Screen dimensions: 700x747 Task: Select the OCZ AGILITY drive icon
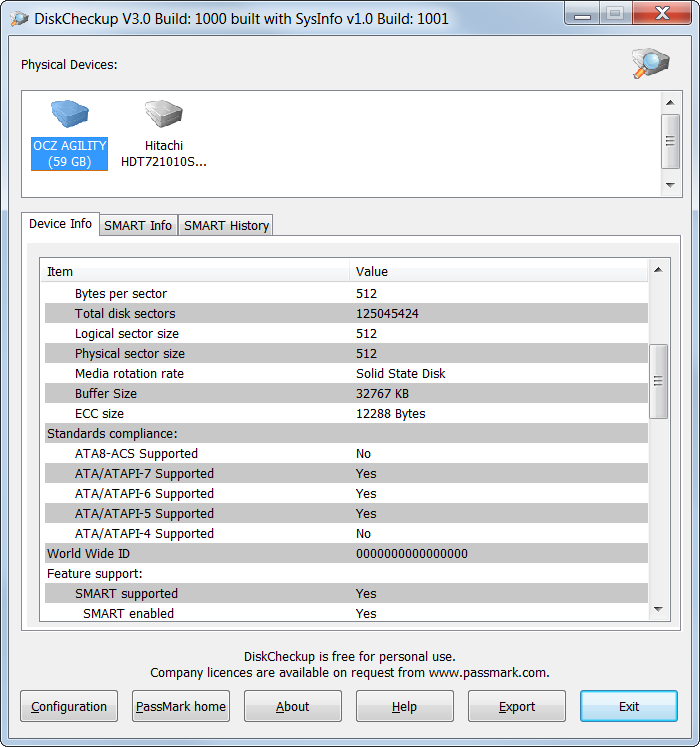[70, 114]
